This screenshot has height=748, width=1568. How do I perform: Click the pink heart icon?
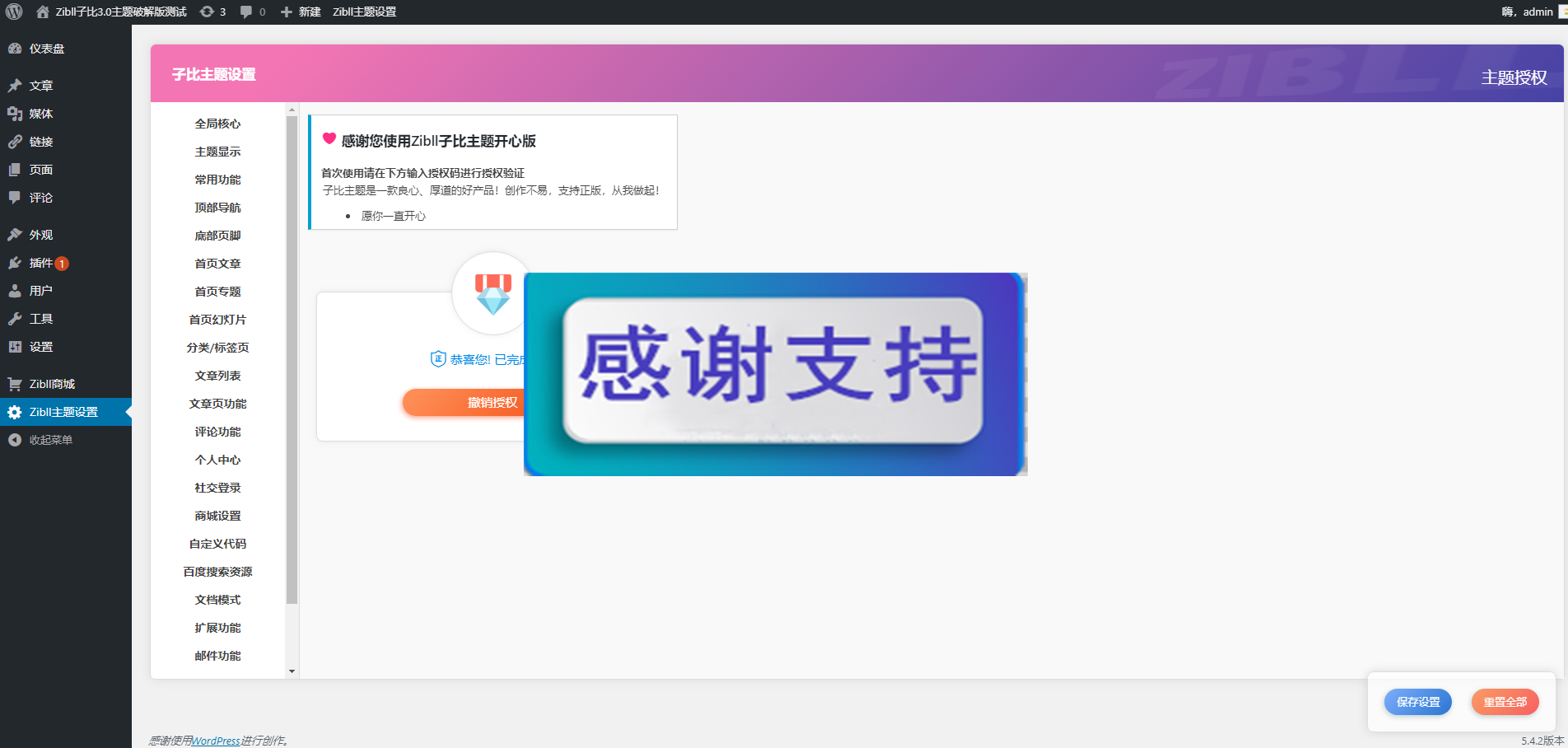[329, 138]
